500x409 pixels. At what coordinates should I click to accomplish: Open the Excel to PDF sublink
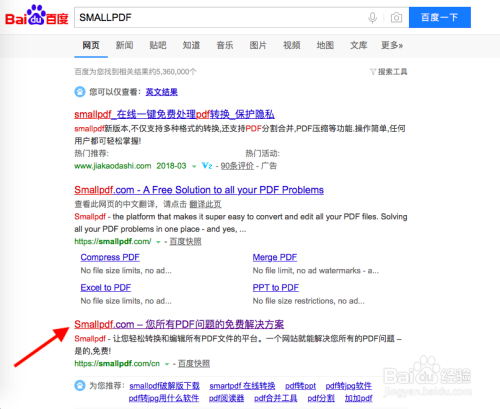click(106, 288)
